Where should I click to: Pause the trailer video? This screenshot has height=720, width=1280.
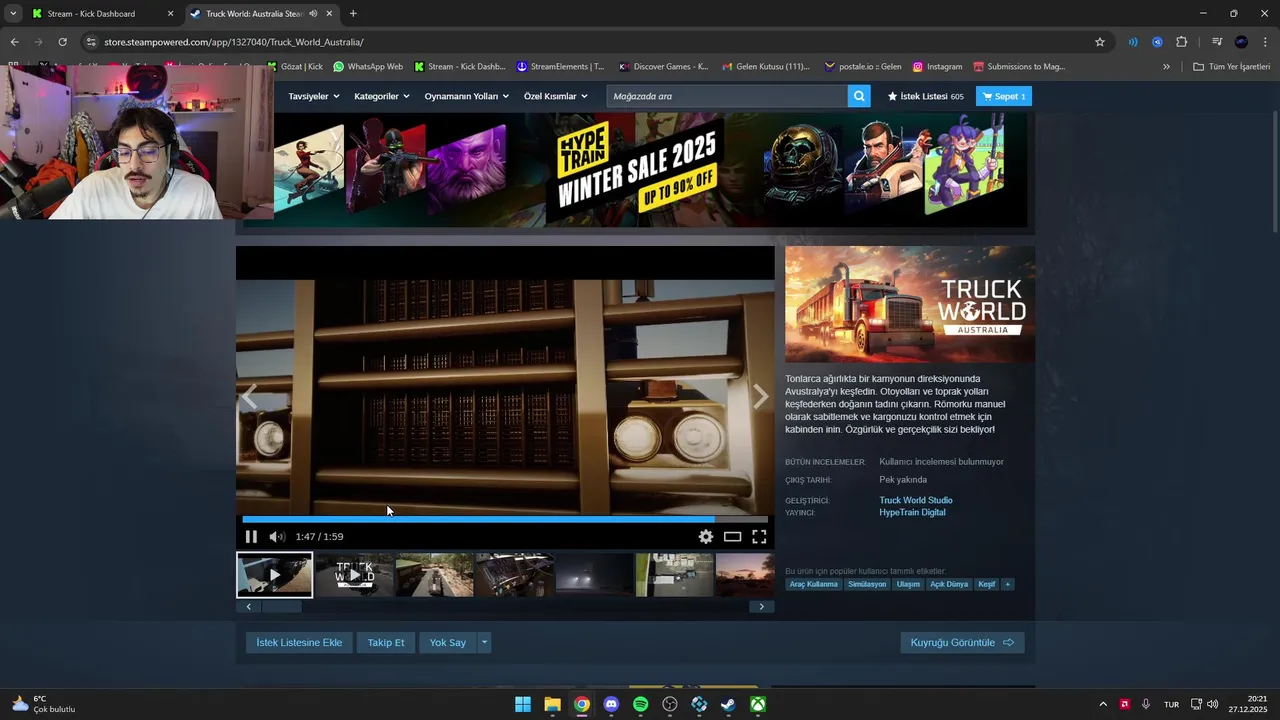click(x=251, y=537)
